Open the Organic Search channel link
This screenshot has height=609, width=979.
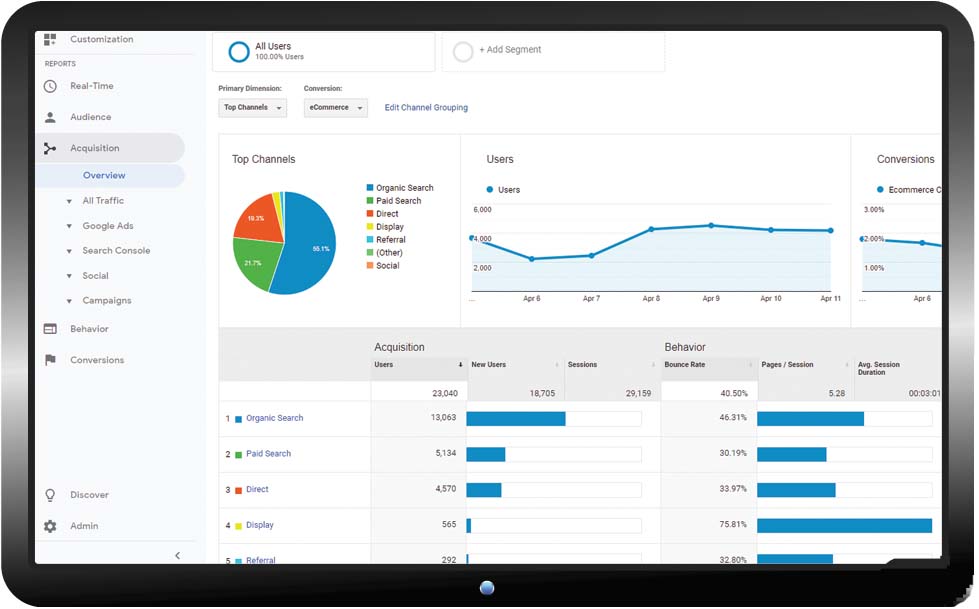tap(274, 418)
